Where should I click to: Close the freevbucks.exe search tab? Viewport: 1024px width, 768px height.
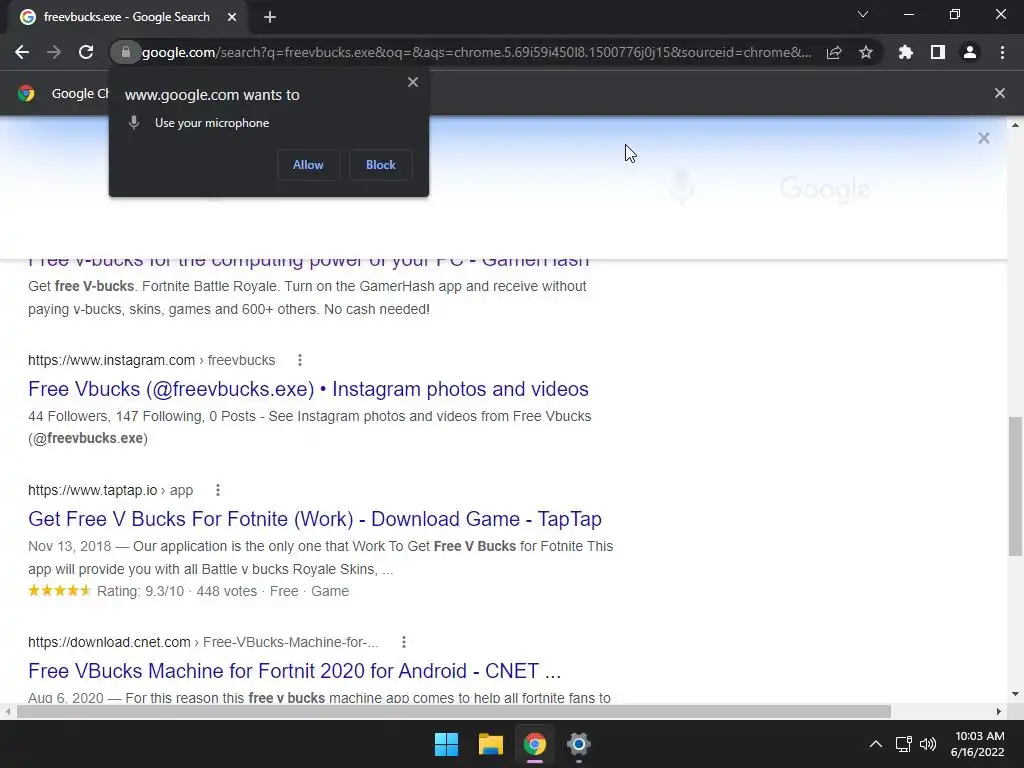click(x=232, y=17)
